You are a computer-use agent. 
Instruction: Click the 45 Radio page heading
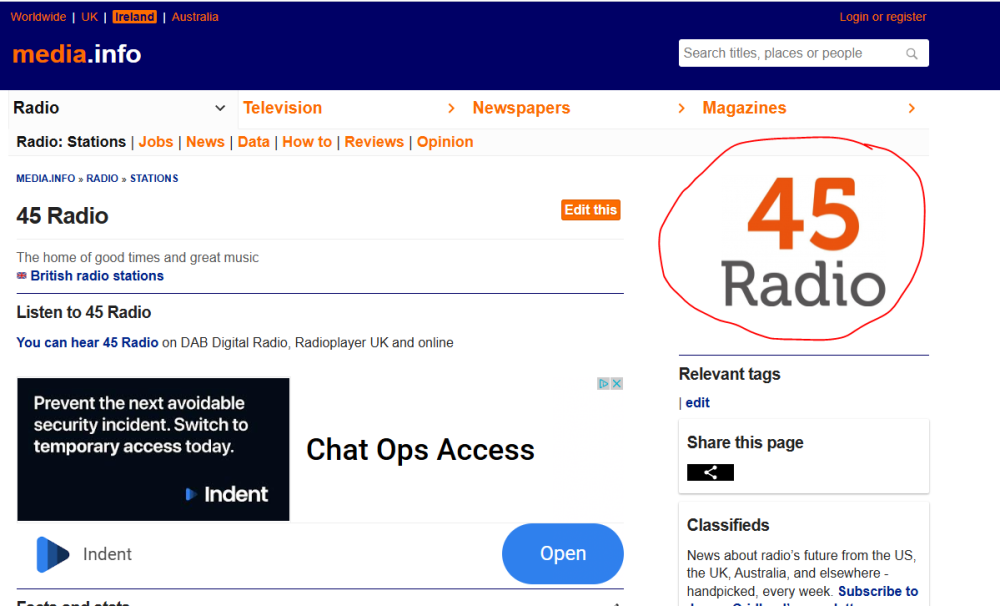(x=62, y=216)
